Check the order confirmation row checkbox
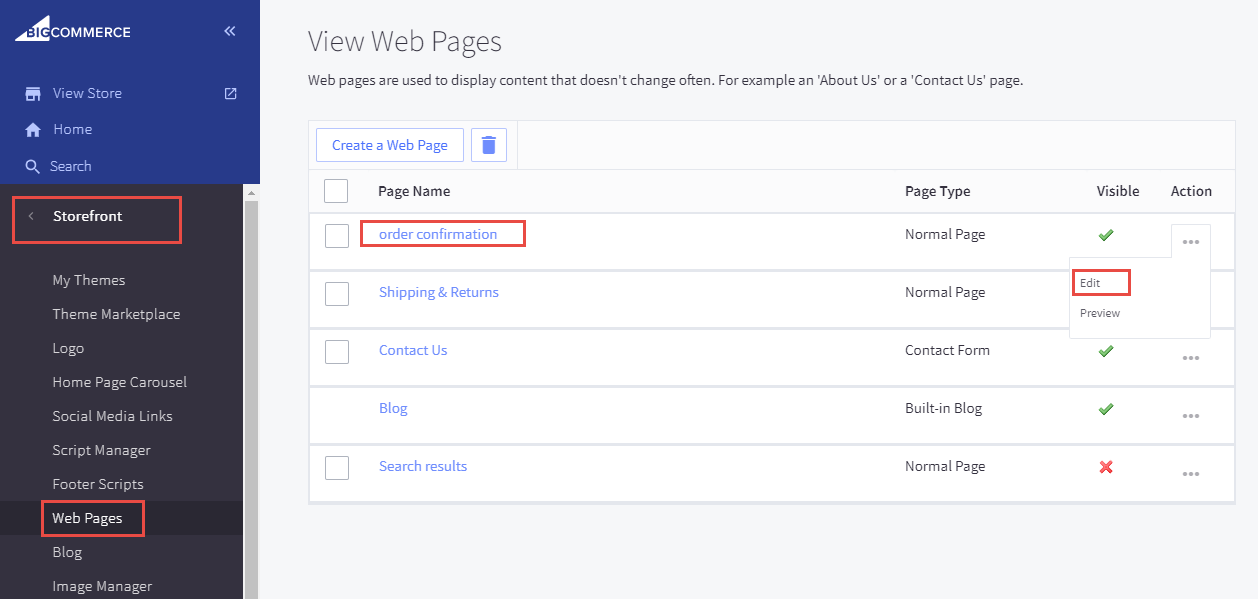Screen dimensions: 1258x599 pyautogui.click(x=337, y=235)
